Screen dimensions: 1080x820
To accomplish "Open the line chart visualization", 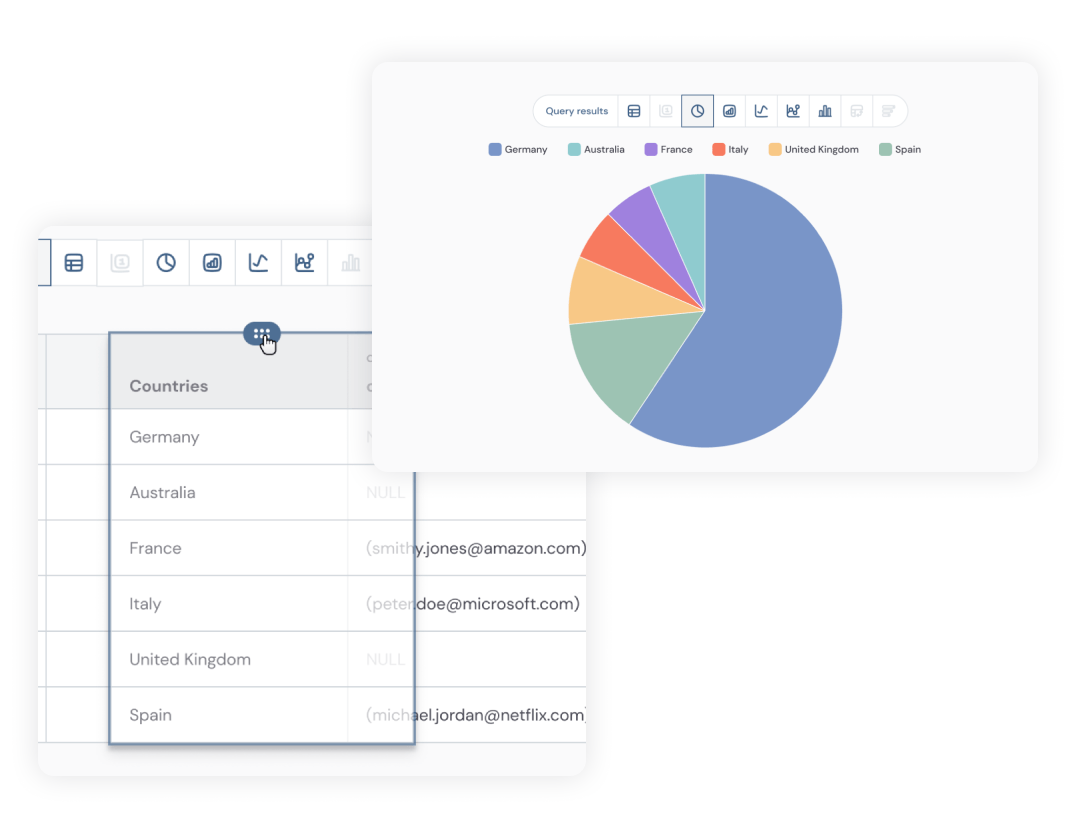I will 761,111.
